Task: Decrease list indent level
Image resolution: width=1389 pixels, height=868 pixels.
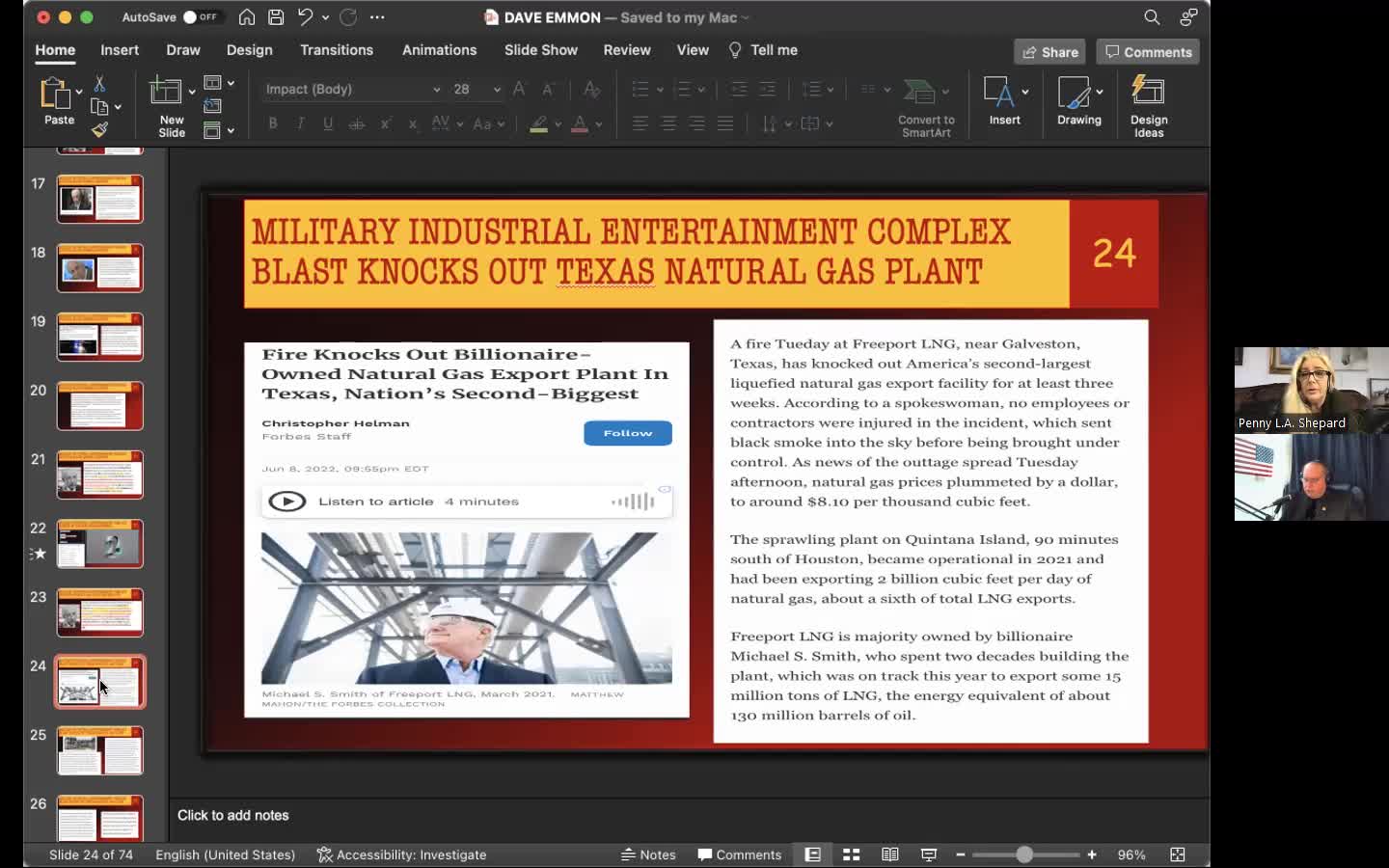Action: 739,89
